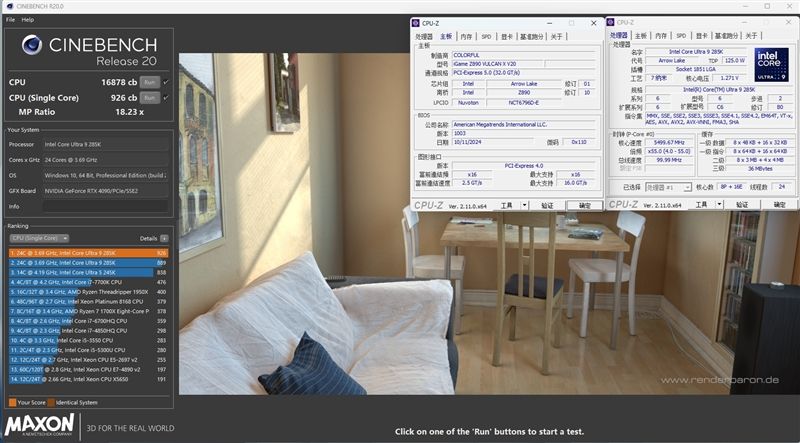Open the CPU (Single Core) ranking dropdown
800x443 pixels.
39,238
